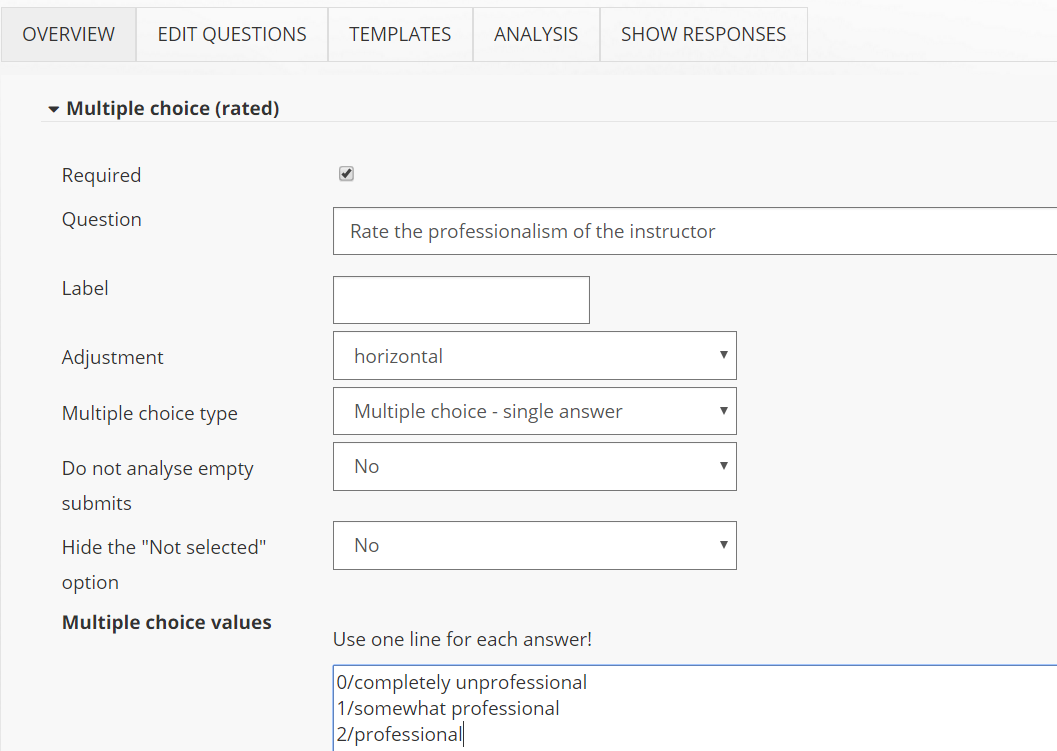Image resolution: width=1057 pixels, height=751 pixels.
Task: Click the "Question" label text
Action: pyautogui.click(x=102, y=219)
